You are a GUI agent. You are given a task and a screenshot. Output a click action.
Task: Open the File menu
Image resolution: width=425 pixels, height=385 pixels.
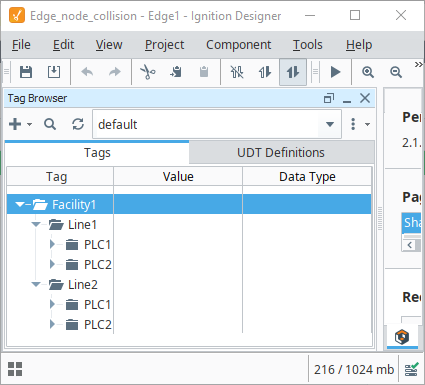(21, 45)
